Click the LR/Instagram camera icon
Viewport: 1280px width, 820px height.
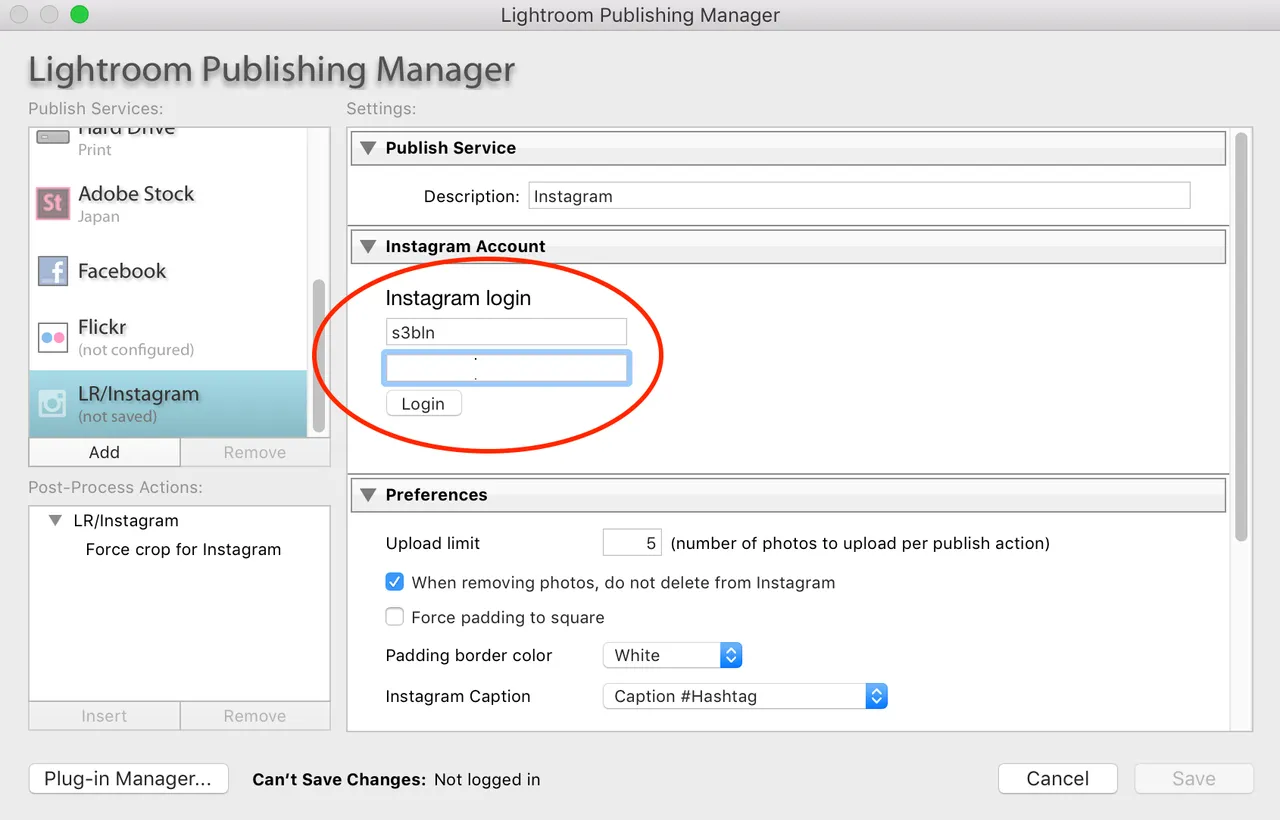pyautogui.click(x=53, y=403)
